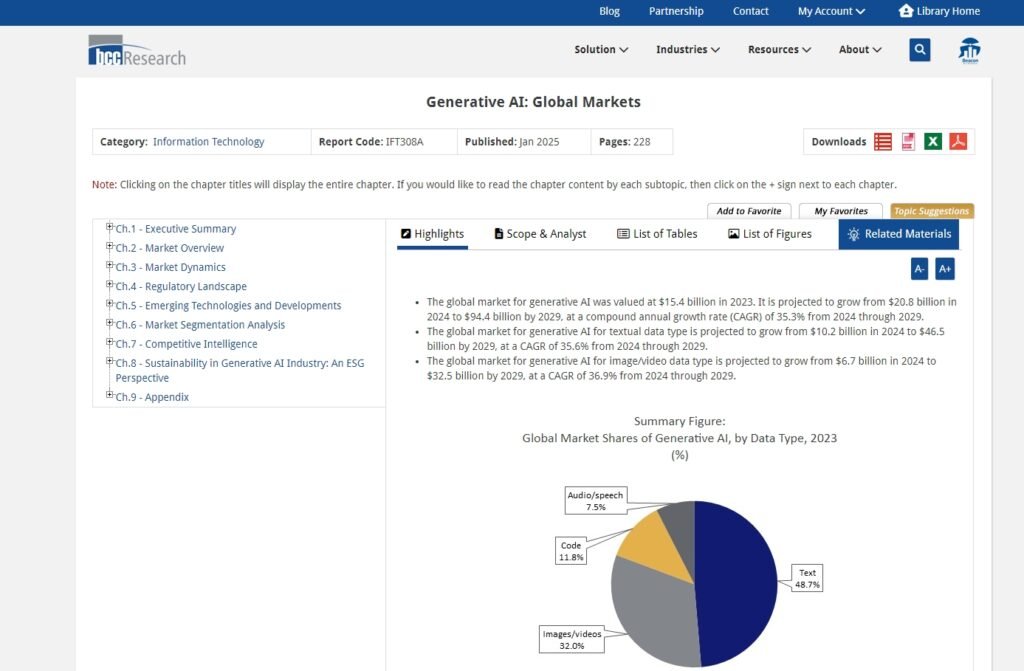Expand Ch.1 - Executive Summary plus sign
This screenshot has height=671, width=1024.
coord(110,227)
